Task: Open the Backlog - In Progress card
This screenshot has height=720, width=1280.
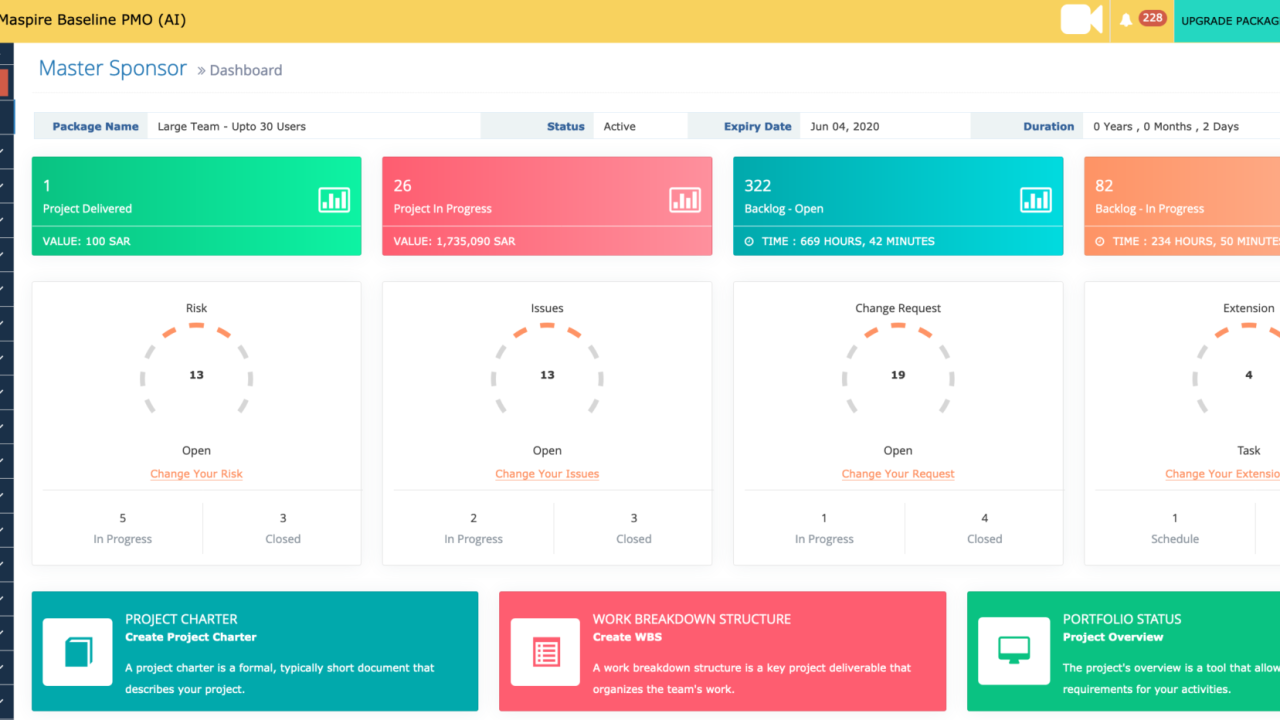Action: point(1182,206)
